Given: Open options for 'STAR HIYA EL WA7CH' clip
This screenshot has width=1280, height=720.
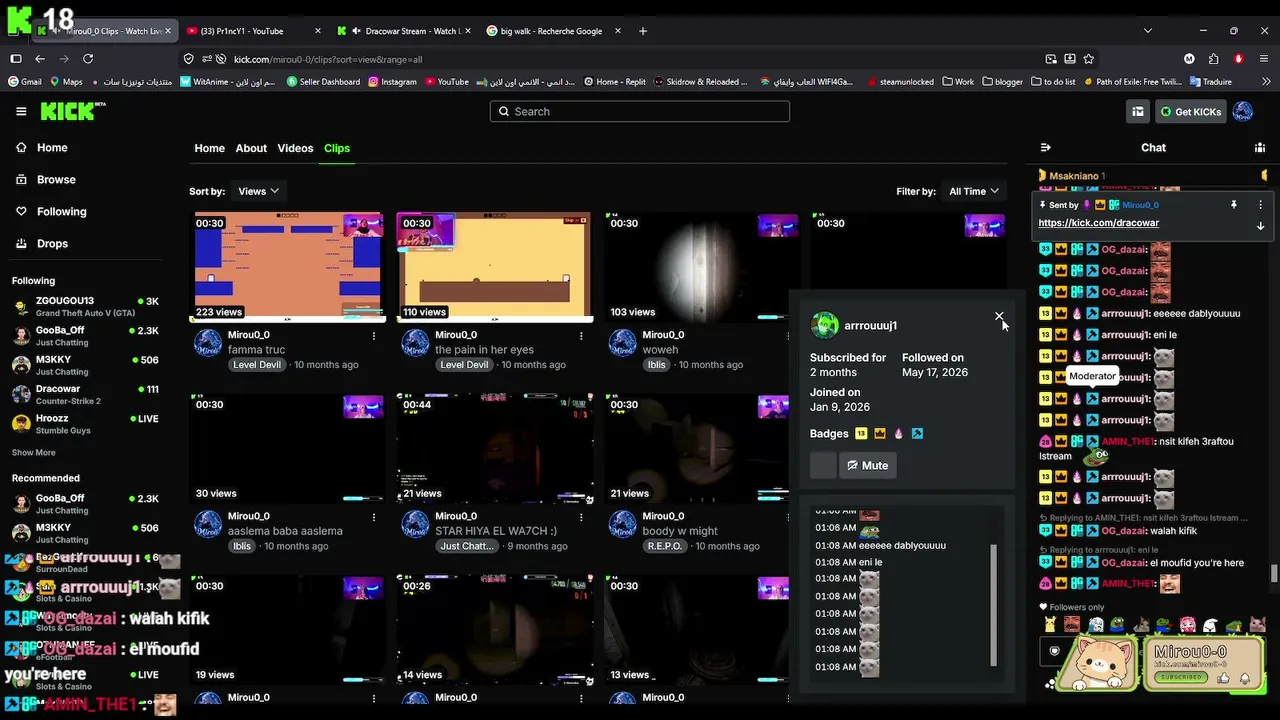Looking at the screenshot, I should [581, 517].
